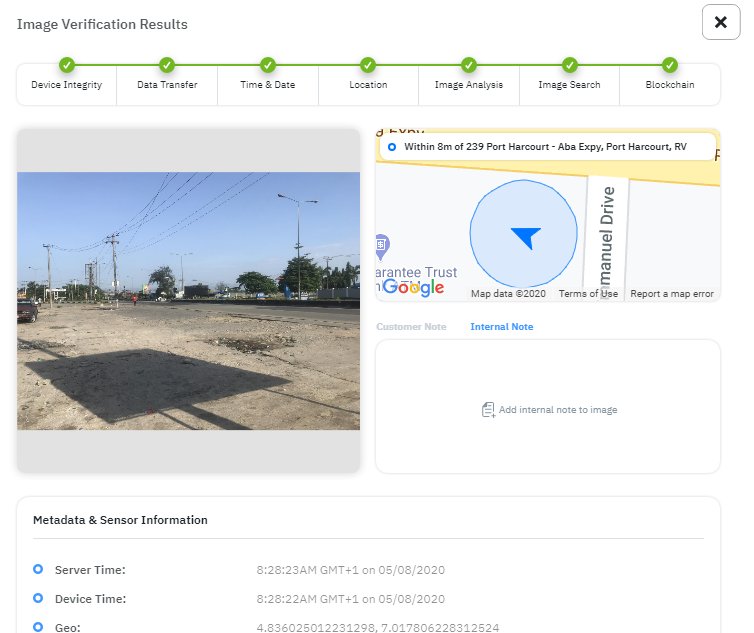The width and height of the screenshot is (754, 633).
Task: Click the Geo bullet icon
Action: [38, 627]
